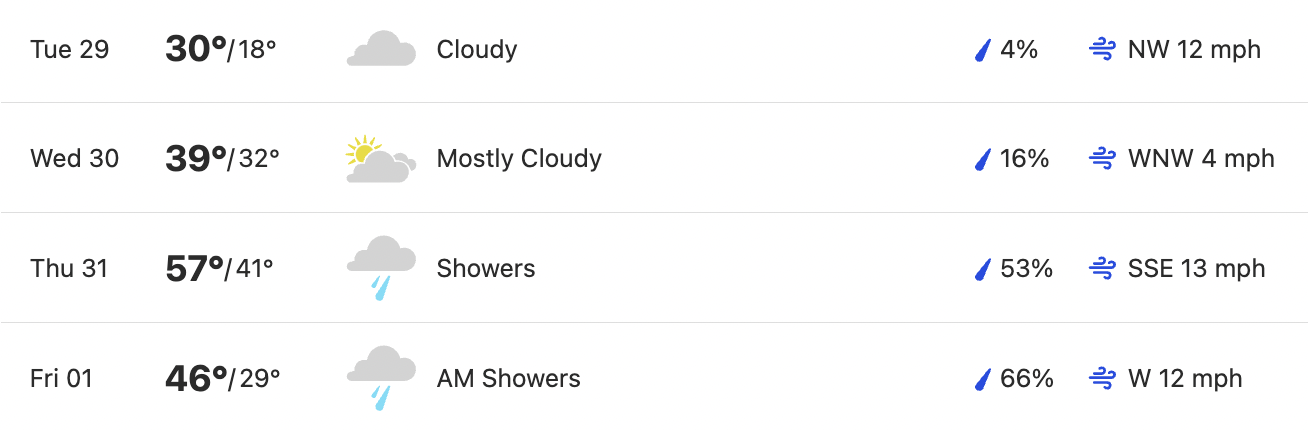Viewport: 1308px width, 430px height.
Task: Click the W 12 mph wind reading
Action: pos(1185,379)
